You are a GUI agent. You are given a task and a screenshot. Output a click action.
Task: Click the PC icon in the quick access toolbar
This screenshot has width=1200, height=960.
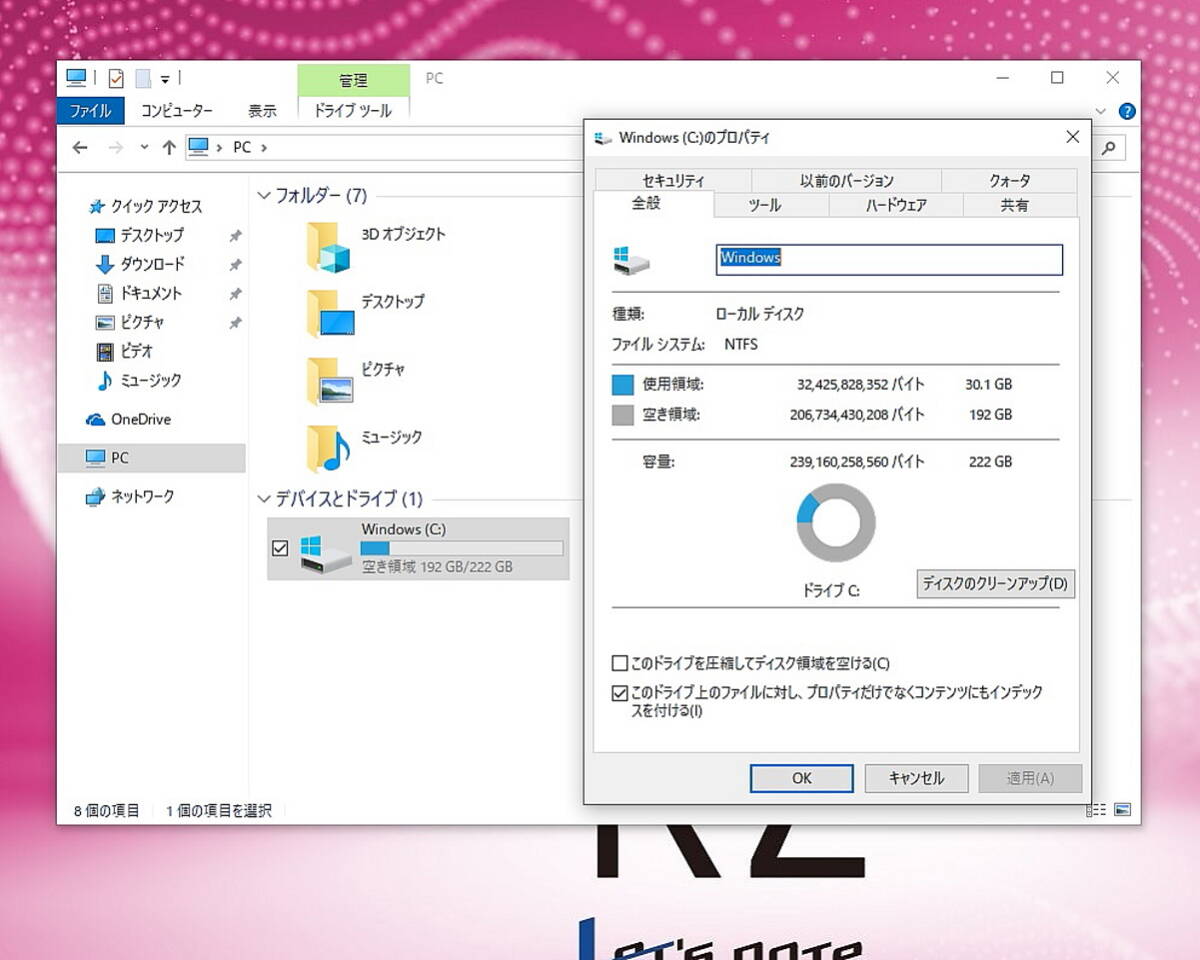[x=76, y=78]
